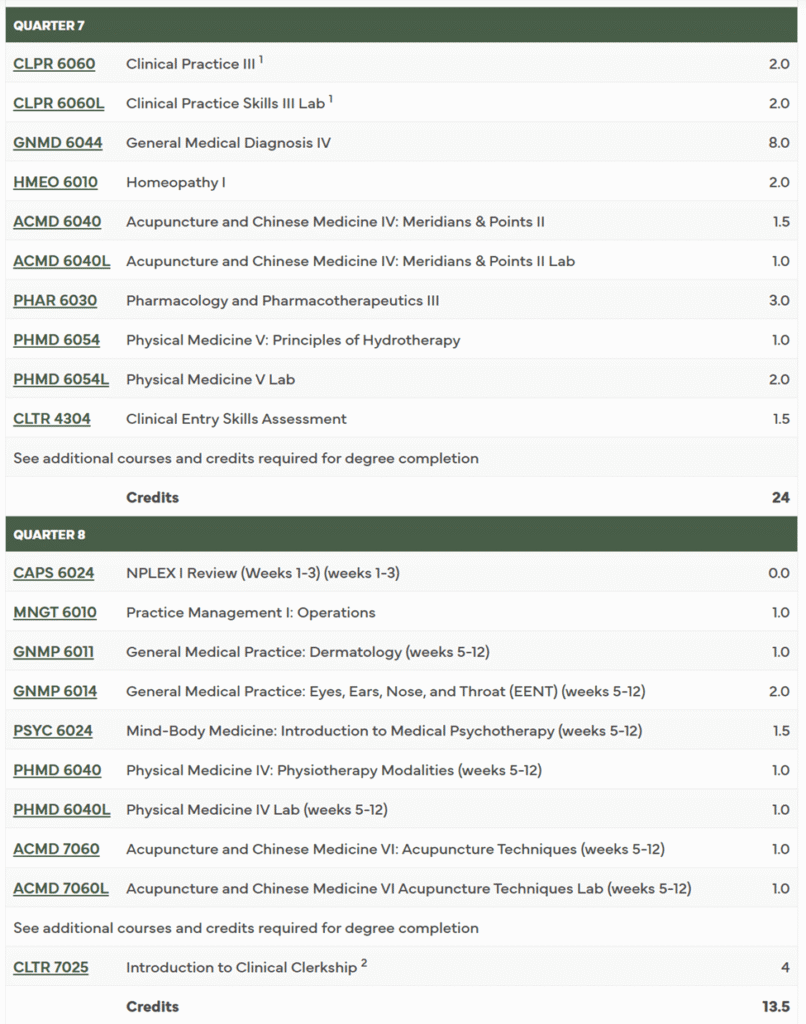Click the 'Homeopathy I' course title
Image resolution: width=806 pixels, height=1024 pixels.
[176, 182]
